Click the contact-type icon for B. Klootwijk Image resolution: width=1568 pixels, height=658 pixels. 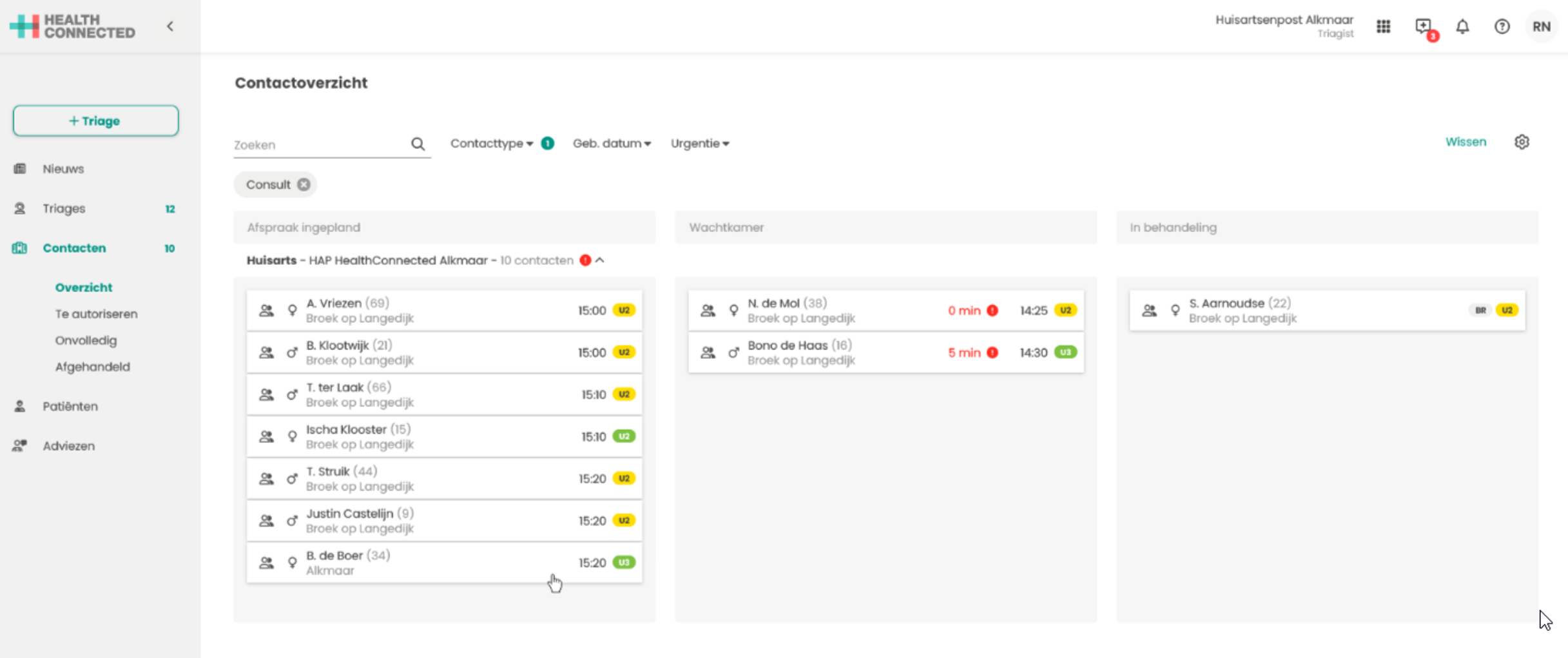266,353
